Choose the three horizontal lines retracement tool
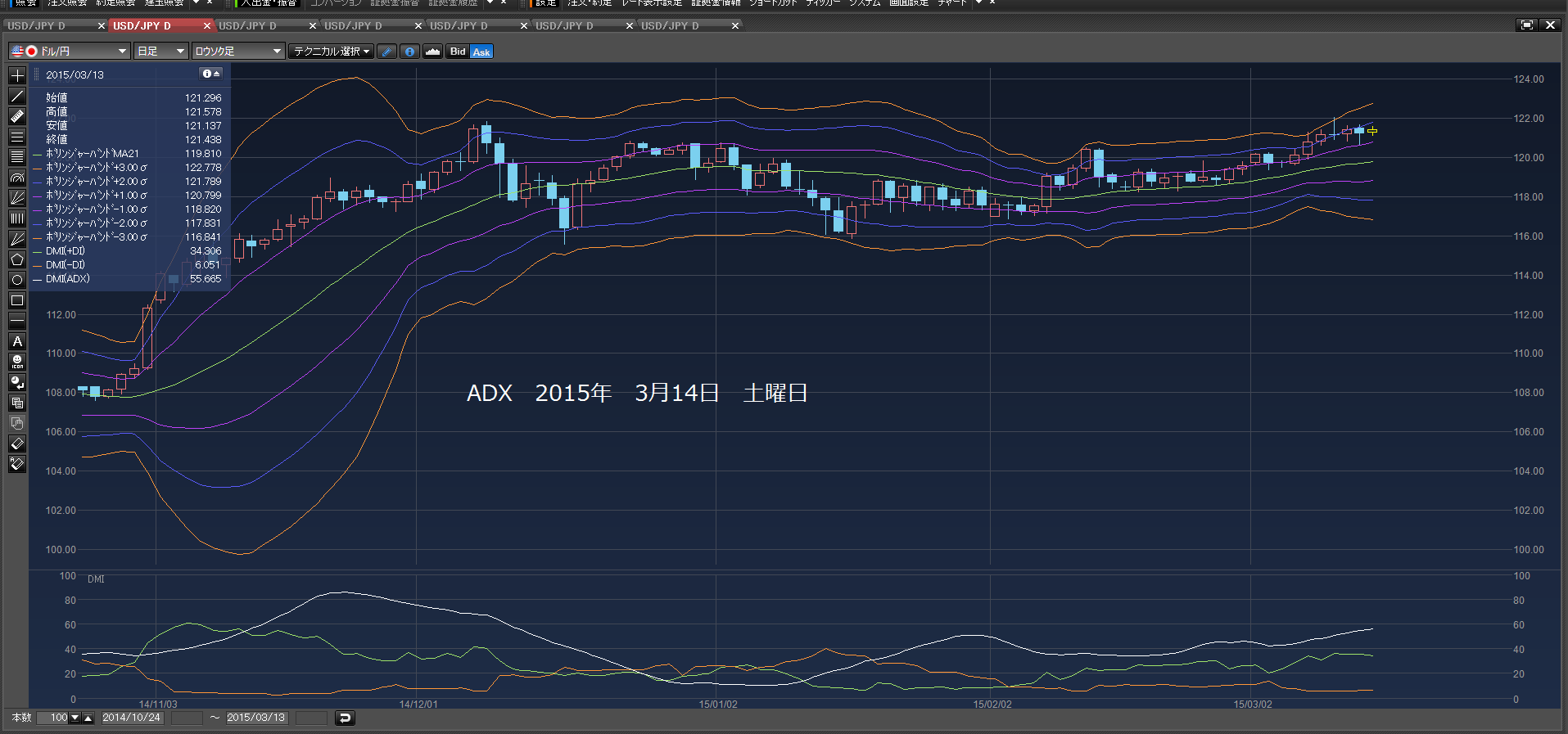1568x734 pixels. 16,137
